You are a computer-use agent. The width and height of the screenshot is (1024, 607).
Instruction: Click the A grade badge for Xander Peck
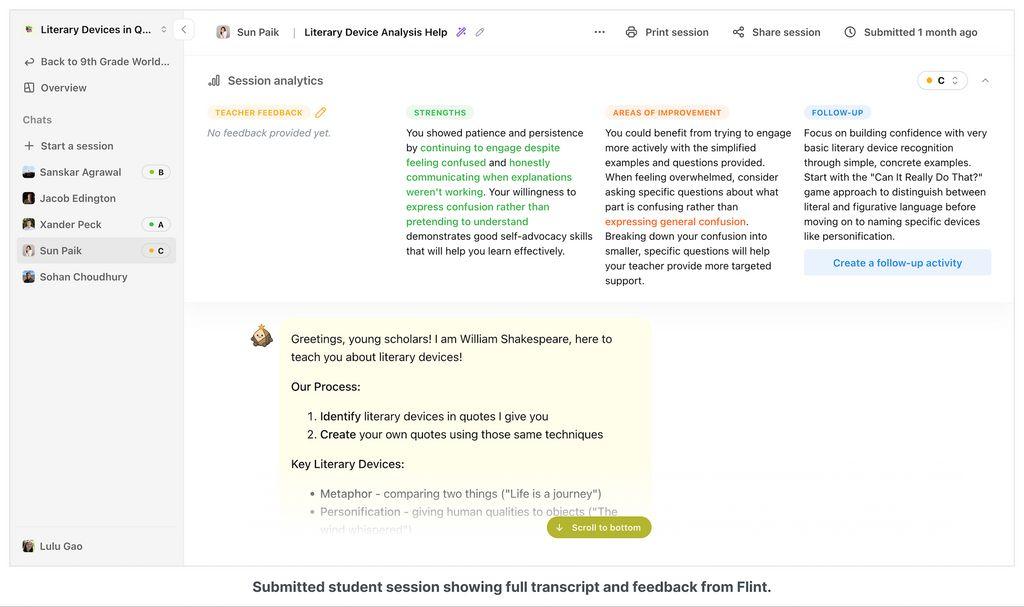tap(156, 224)
